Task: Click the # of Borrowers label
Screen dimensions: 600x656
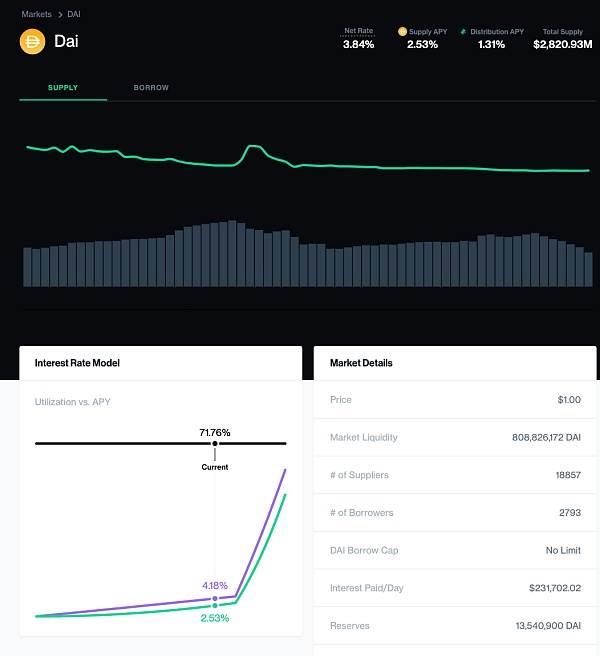Action: (362, 512)
